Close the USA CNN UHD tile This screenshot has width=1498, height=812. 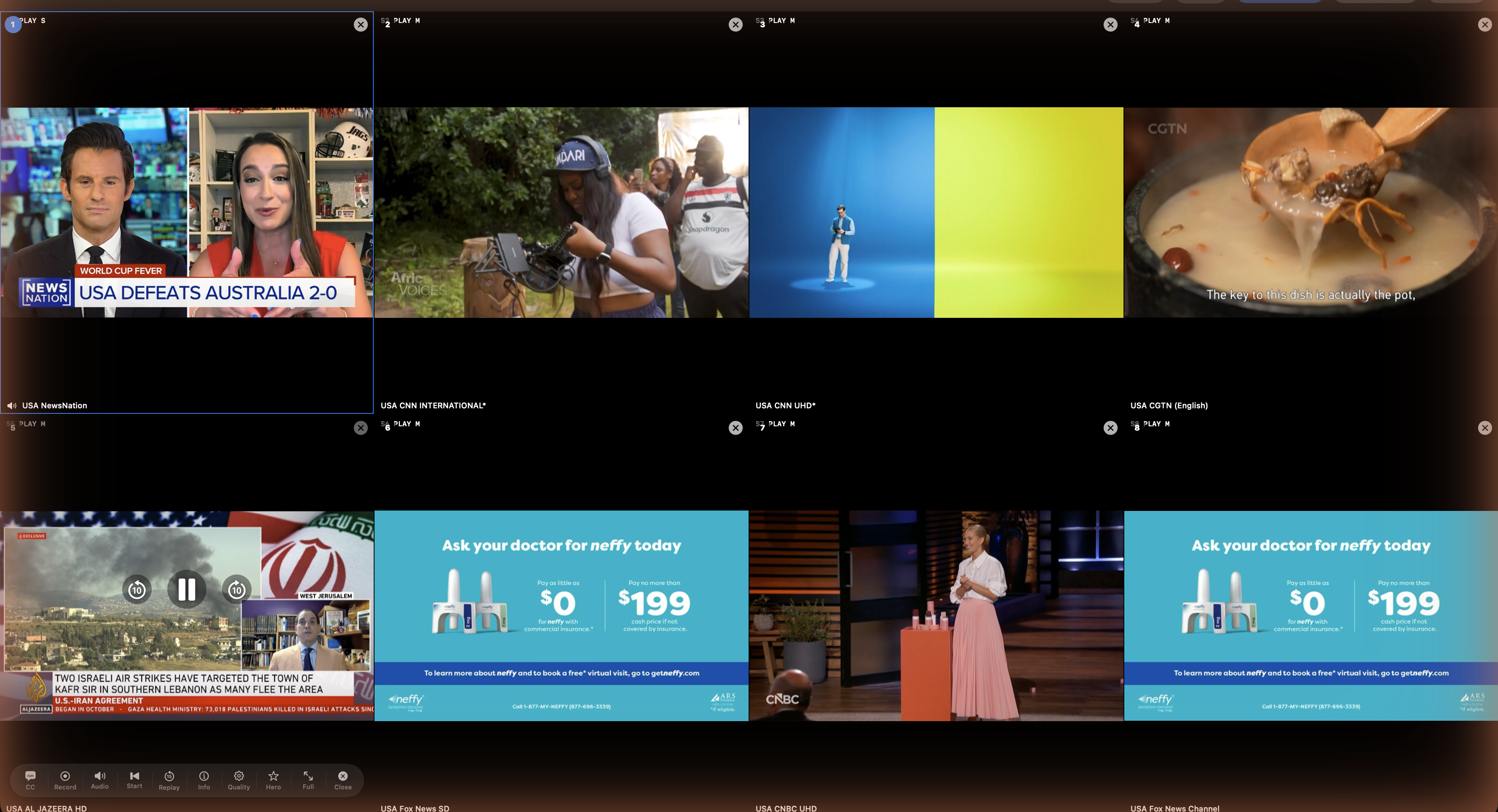coord(1110,25)
